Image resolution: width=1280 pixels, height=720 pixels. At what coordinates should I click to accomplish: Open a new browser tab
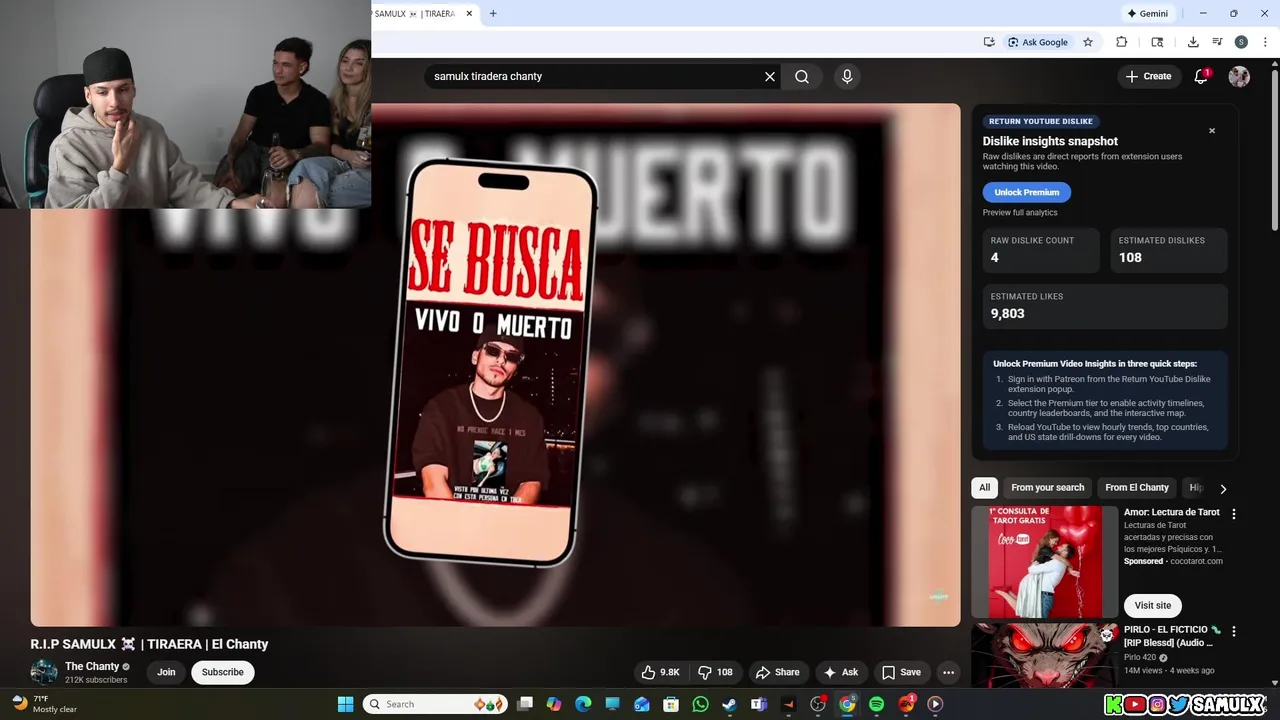click(493, 14)
